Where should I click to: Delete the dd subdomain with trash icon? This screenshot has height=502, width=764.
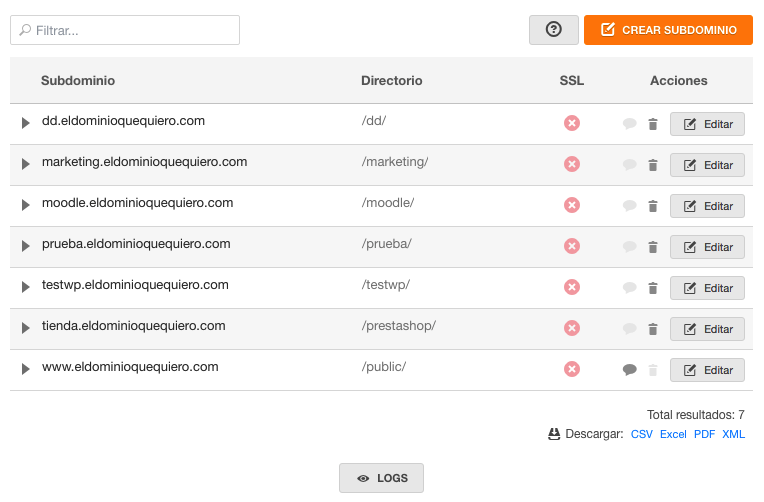(x=653, y=124)
